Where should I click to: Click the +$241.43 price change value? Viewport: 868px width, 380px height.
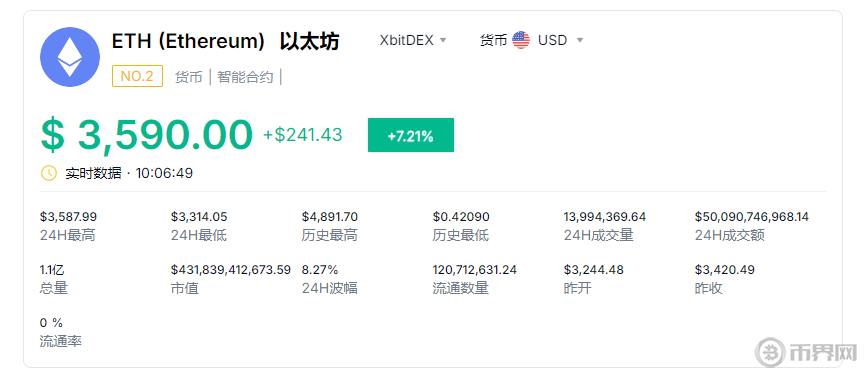coord(302,135)
